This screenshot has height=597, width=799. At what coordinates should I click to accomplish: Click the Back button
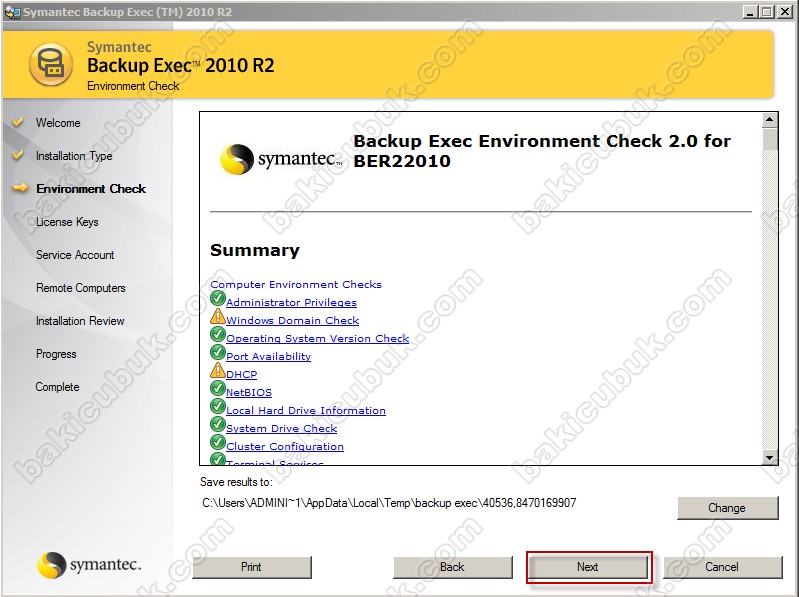tap(452, 567)
